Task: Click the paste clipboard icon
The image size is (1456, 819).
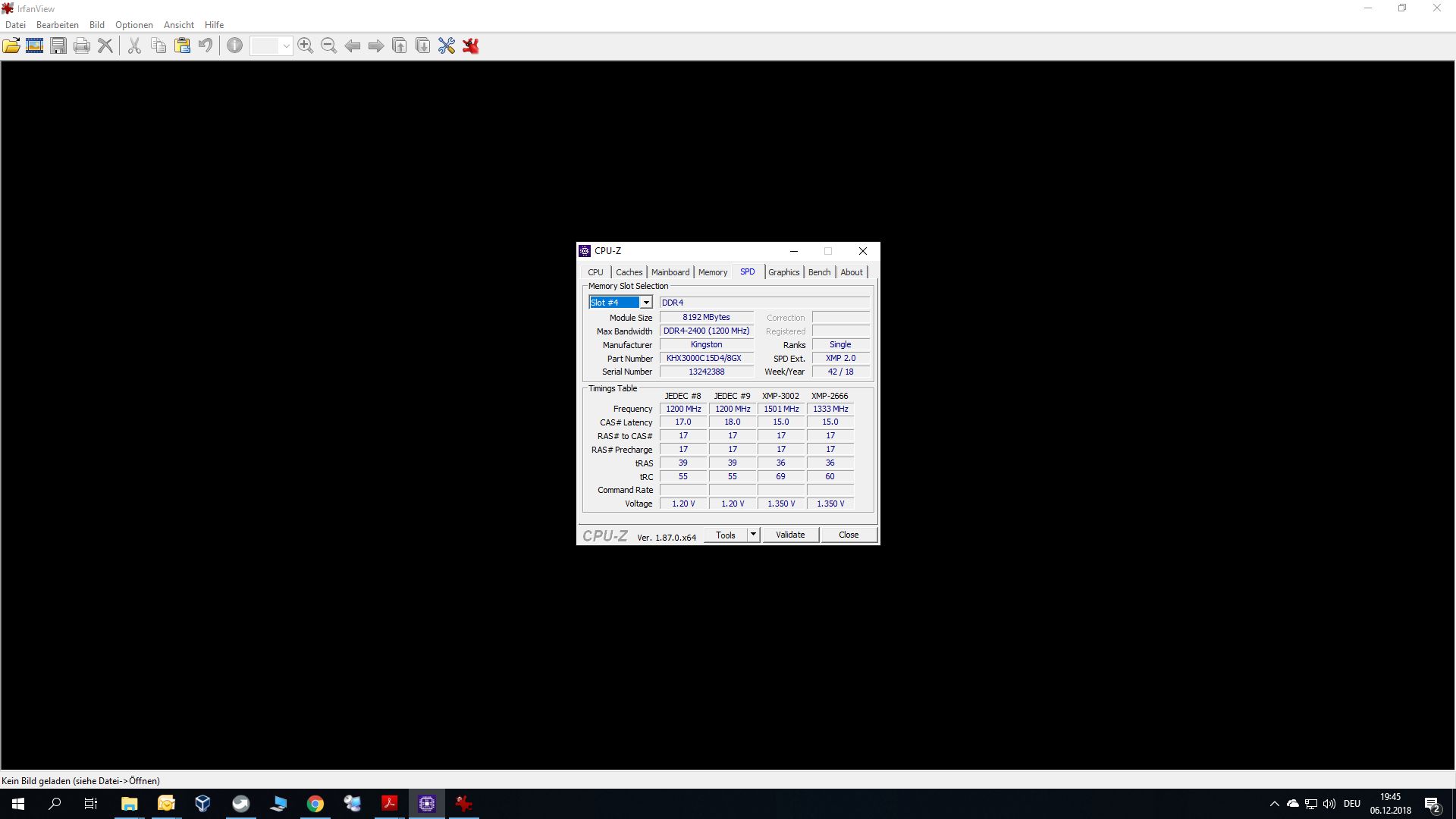Action: pos(182,46)
